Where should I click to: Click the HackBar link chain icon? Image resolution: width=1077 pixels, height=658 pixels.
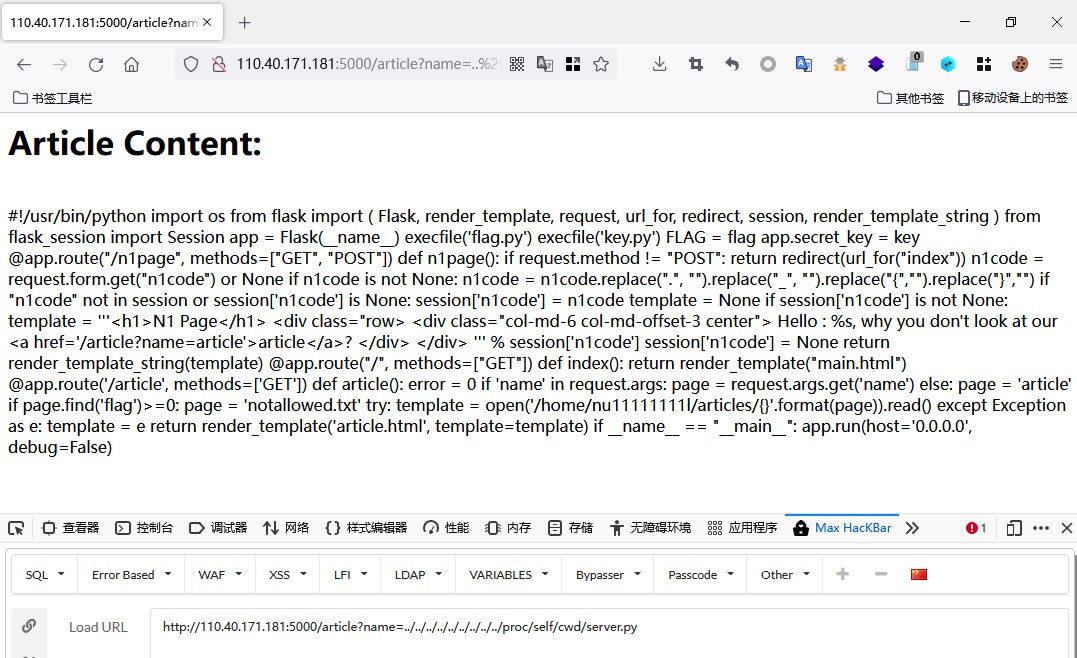click(x=29, y=626)
